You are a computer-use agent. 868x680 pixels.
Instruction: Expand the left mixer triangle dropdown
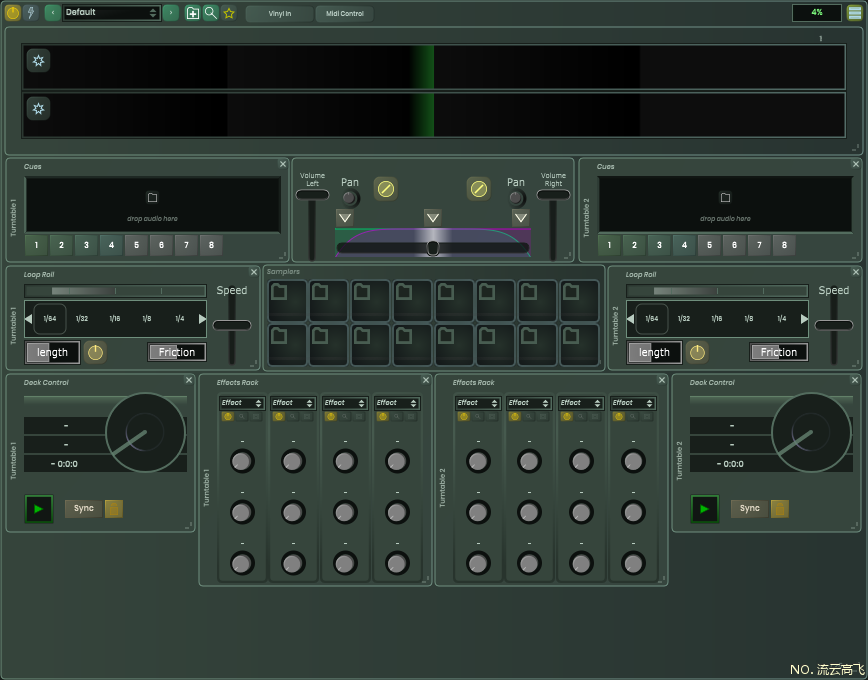click(x=345, y=218)
